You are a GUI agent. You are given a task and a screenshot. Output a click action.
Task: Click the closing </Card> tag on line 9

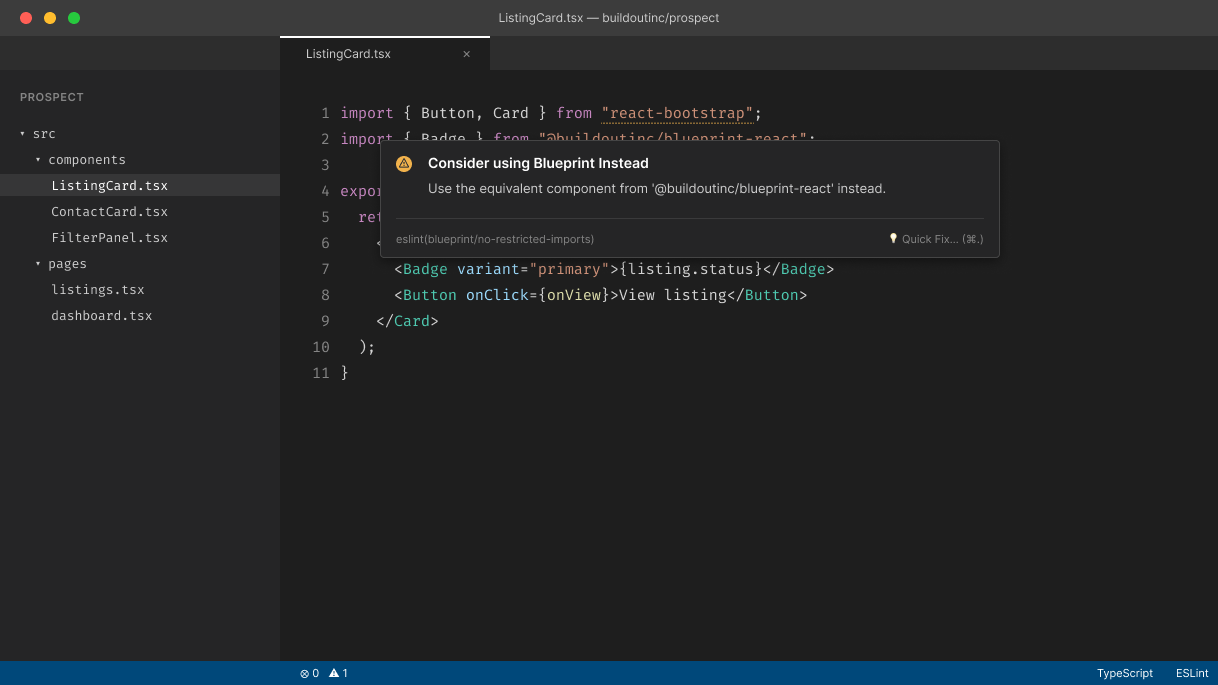(407, 321)
